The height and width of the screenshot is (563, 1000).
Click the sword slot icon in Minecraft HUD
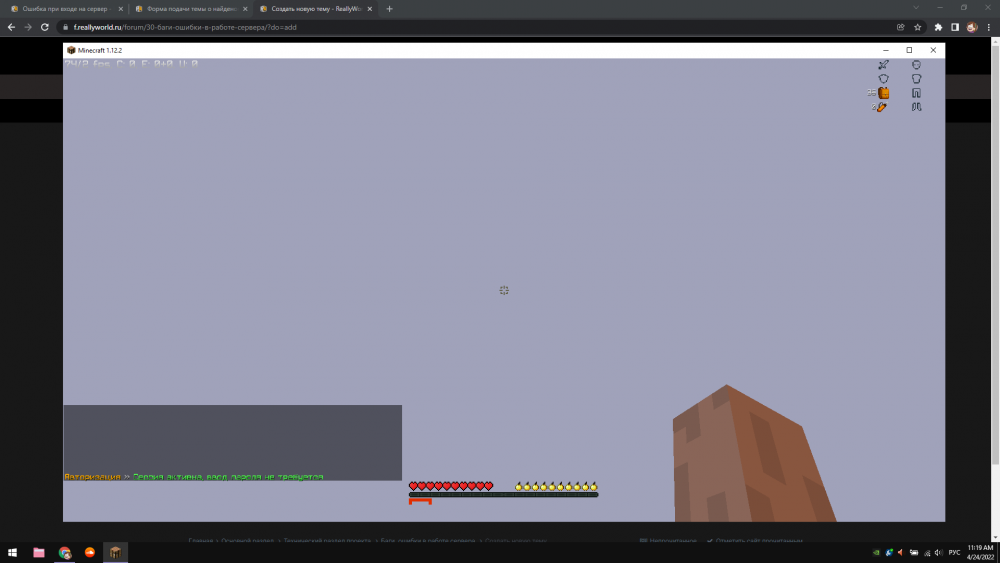click(x=883, y=64)
